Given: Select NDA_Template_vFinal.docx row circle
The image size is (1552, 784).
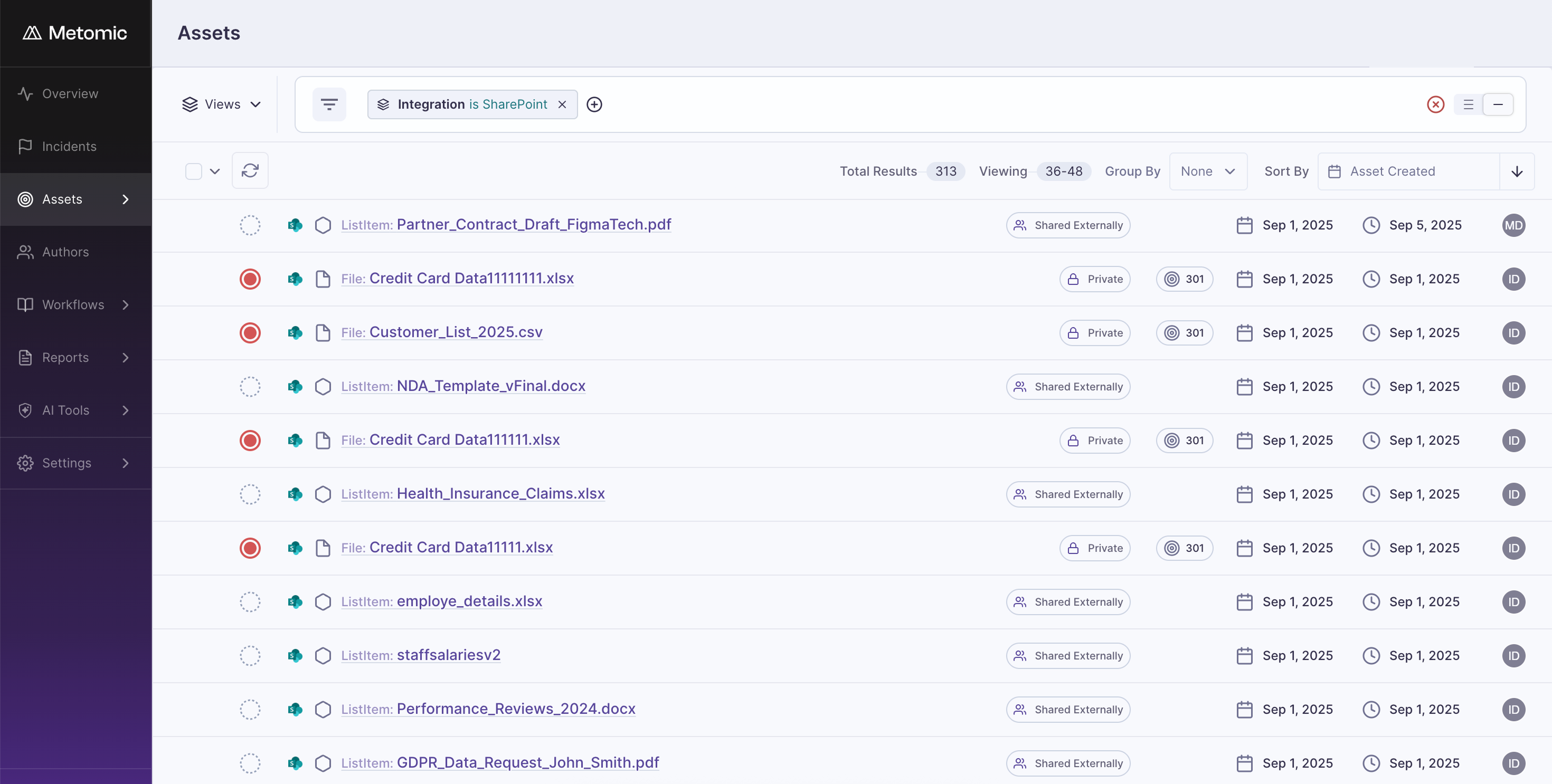Looking at the screenshot, I should (250, 387).
